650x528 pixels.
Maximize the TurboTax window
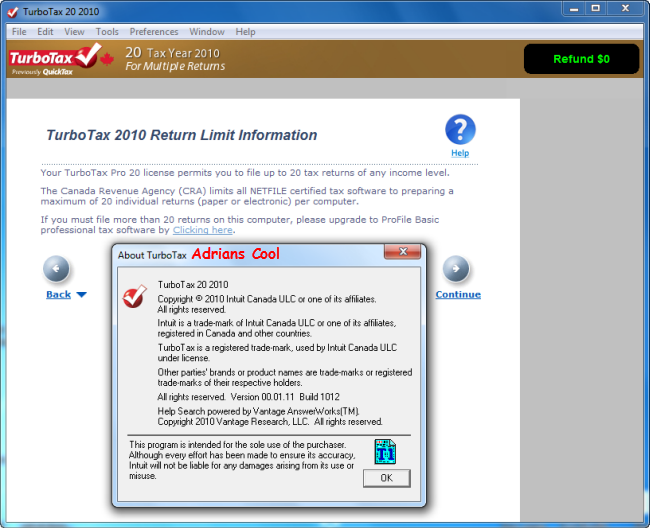[596, 9]
